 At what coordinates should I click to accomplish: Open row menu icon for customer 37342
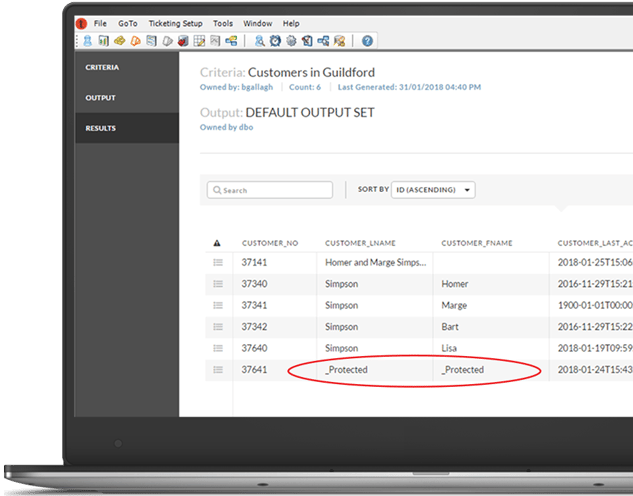[218, 327]
